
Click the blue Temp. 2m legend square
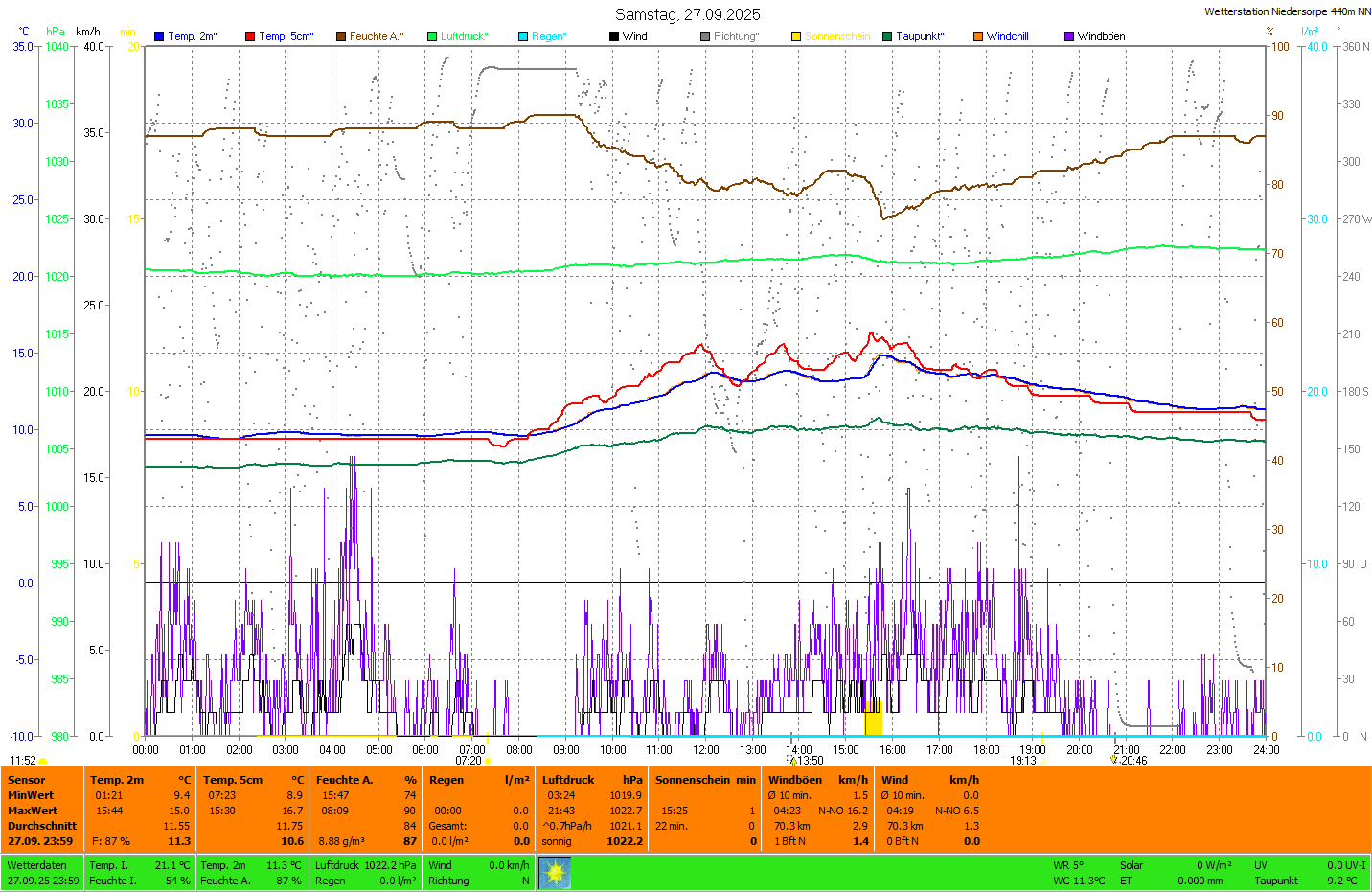point(159,36)
